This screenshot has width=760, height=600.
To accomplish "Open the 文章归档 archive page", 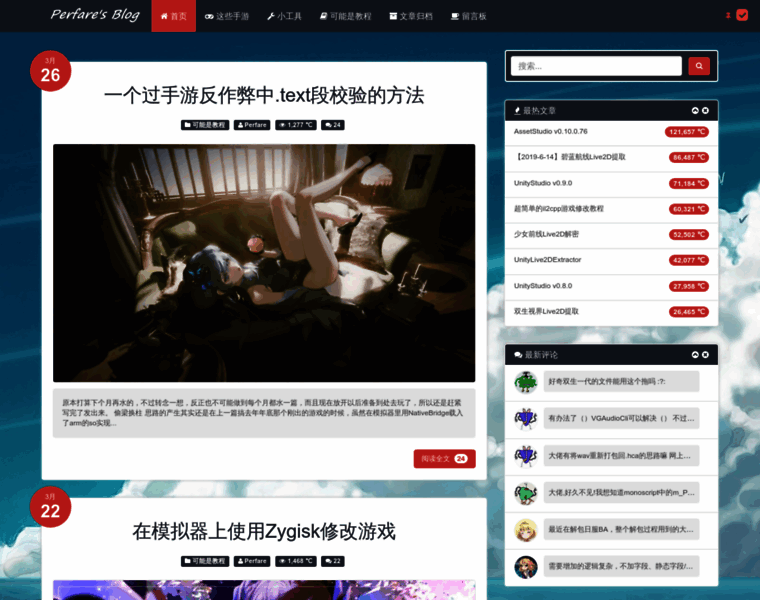I will point(411,16).
